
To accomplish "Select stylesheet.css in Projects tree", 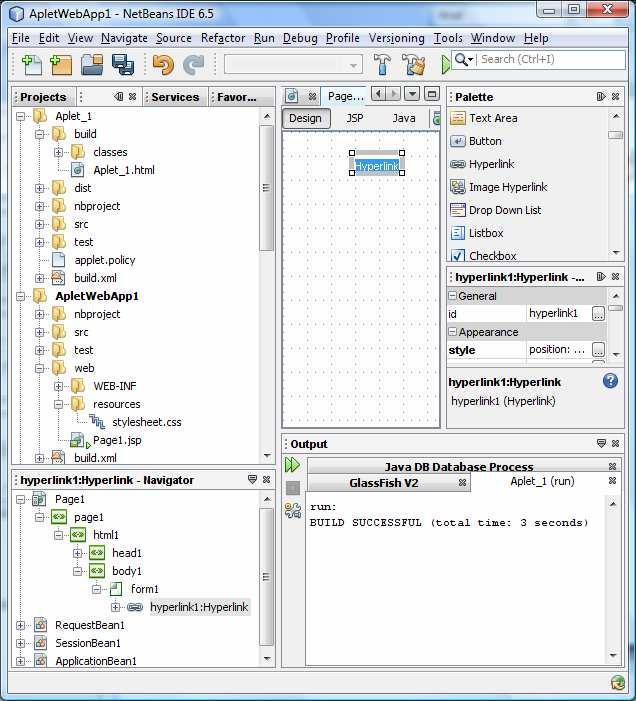I will click(x=147, y=422).
